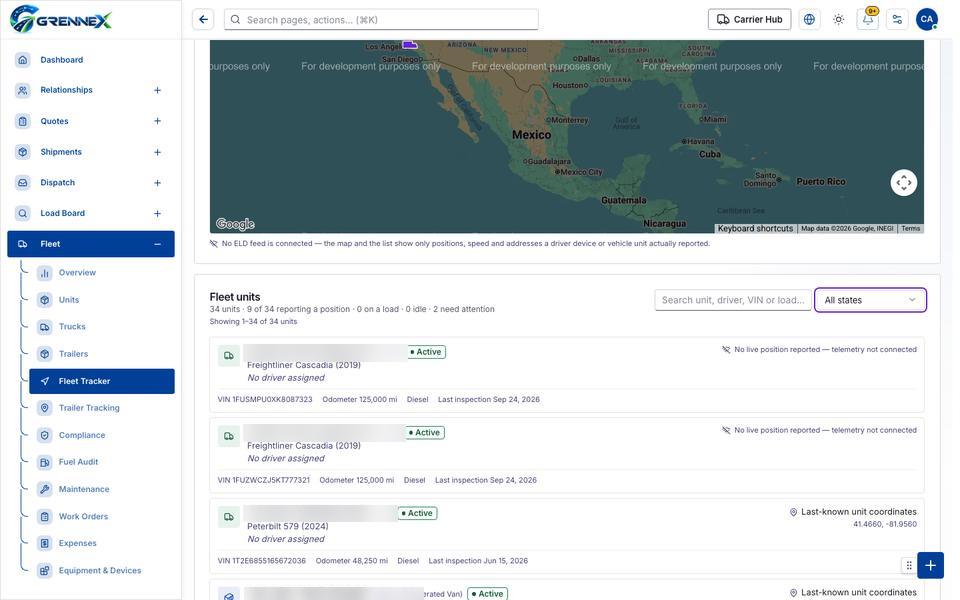Focus the Search unit, driver, VIN field
This screenshot has height=600, width=960.
733,300
